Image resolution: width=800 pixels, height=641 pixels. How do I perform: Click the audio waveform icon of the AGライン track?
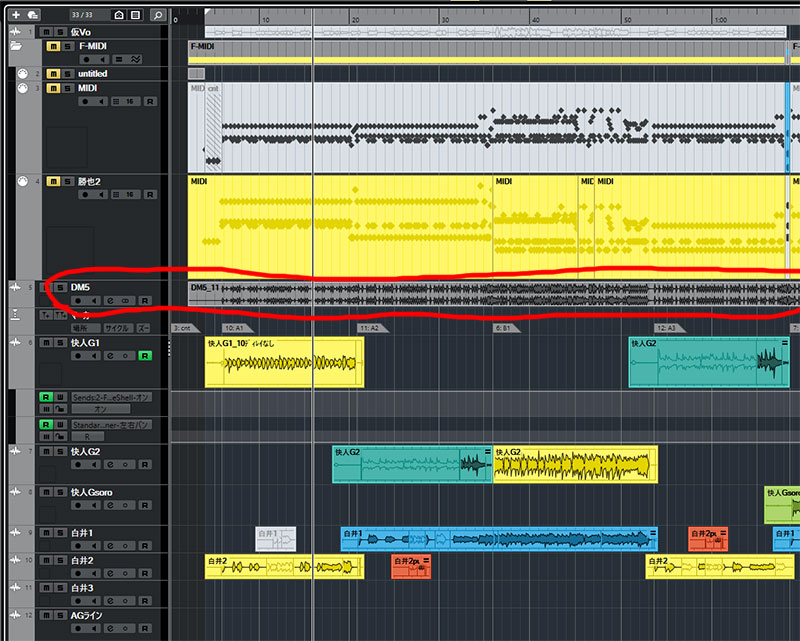[16, 615]
